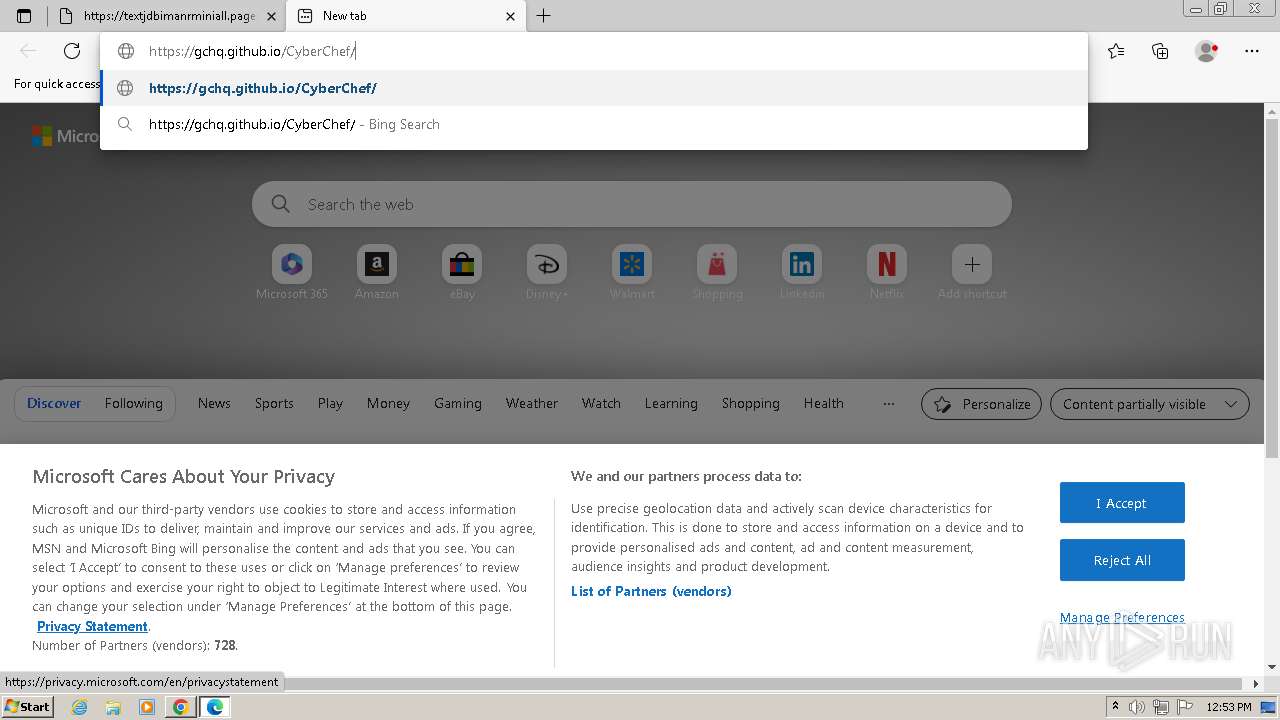Image resolution: width=1280 pixels, height=720 pixels.
Task: Open the News category
Action: coord(214,404)
